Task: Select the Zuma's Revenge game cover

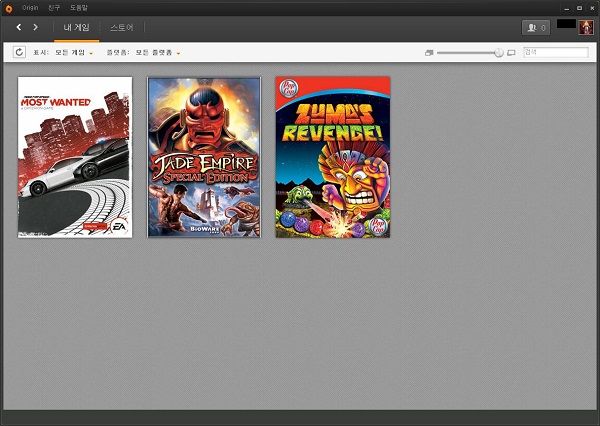Action: click(333, 157)
